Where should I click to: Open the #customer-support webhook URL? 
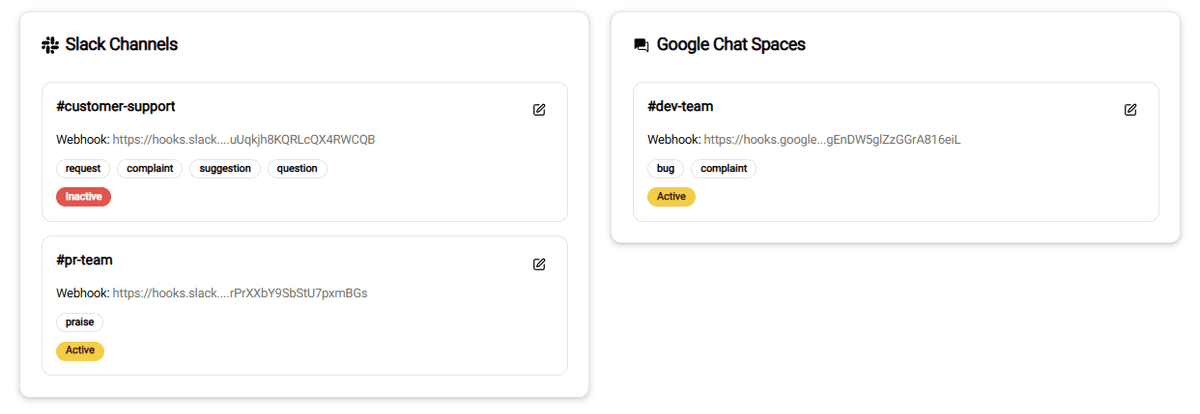tap(243, 140)
